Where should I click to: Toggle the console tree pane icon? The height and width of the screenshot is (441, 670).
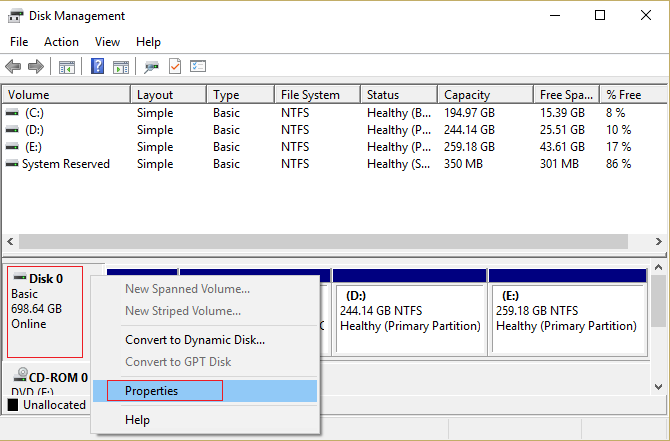coord(67,67)
